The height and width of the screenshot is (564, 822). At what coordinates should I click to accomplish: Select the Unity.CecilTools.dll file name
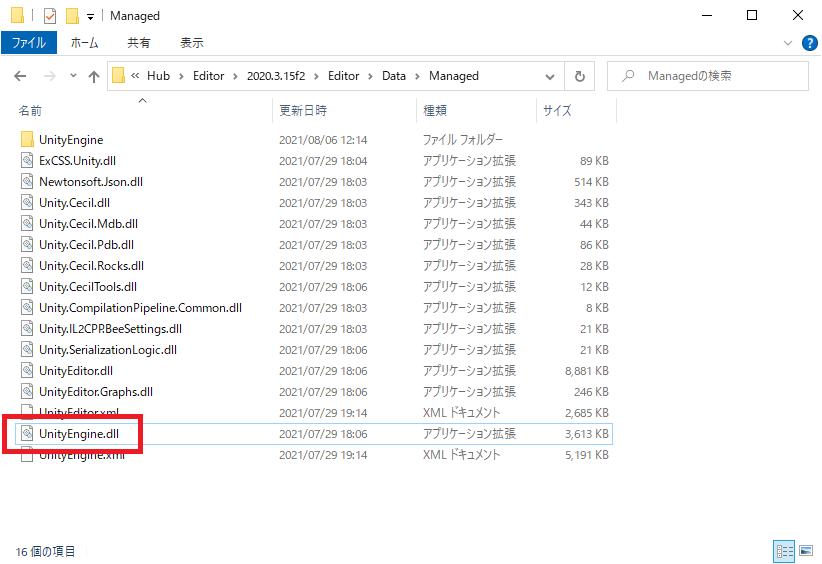point(88,287)
